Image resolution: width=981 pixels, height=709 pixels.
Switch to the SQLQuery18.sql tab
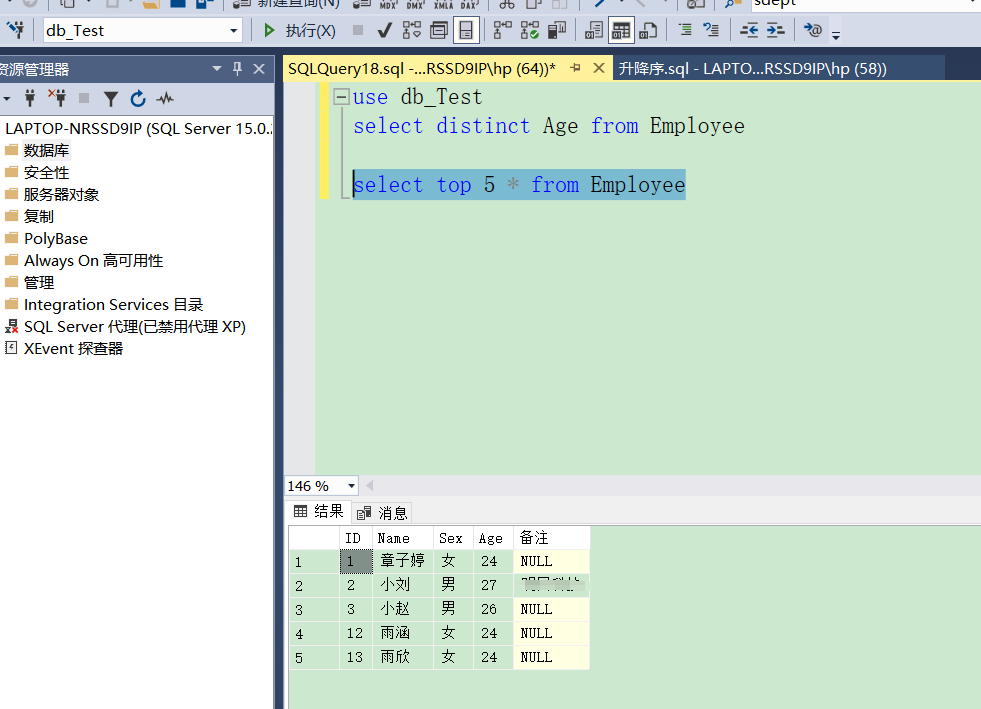(x=422, y=68)
